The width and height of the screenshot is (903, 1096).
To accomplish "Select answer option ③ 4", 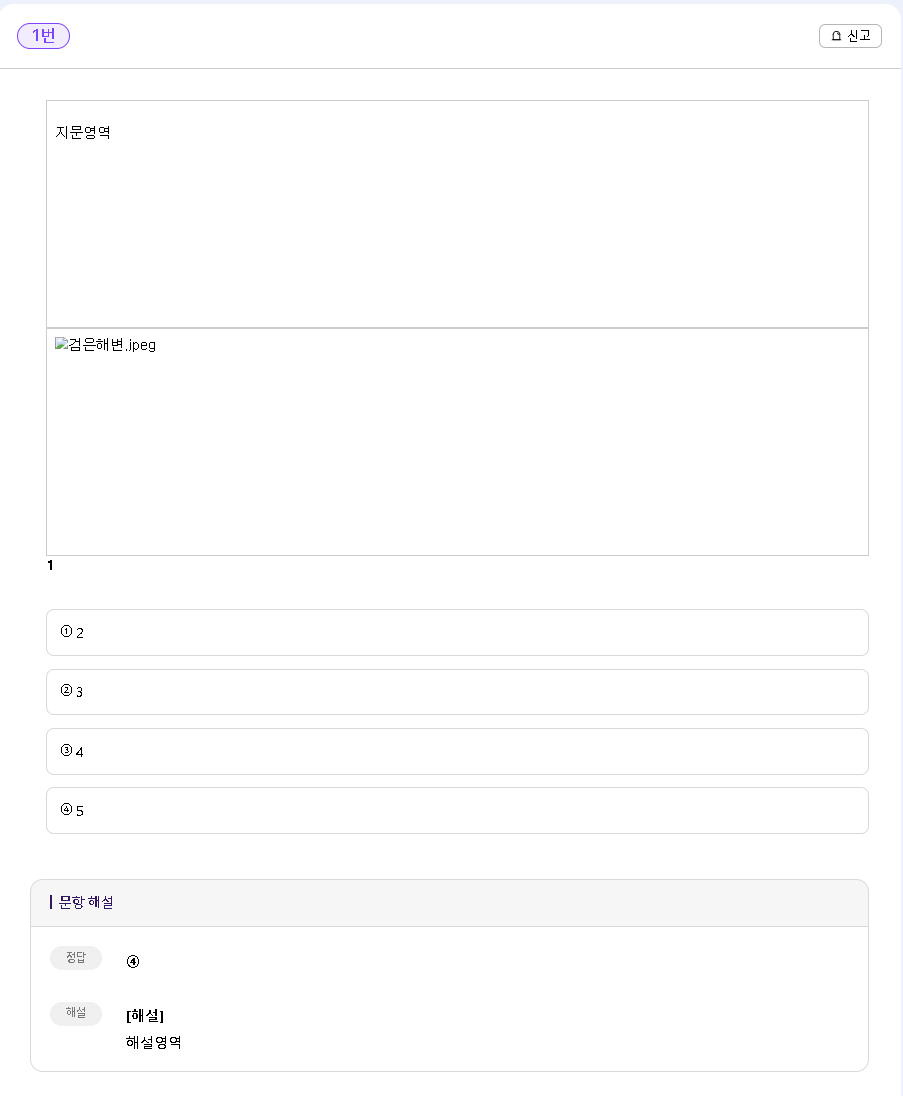I will [x=457, y=751].
